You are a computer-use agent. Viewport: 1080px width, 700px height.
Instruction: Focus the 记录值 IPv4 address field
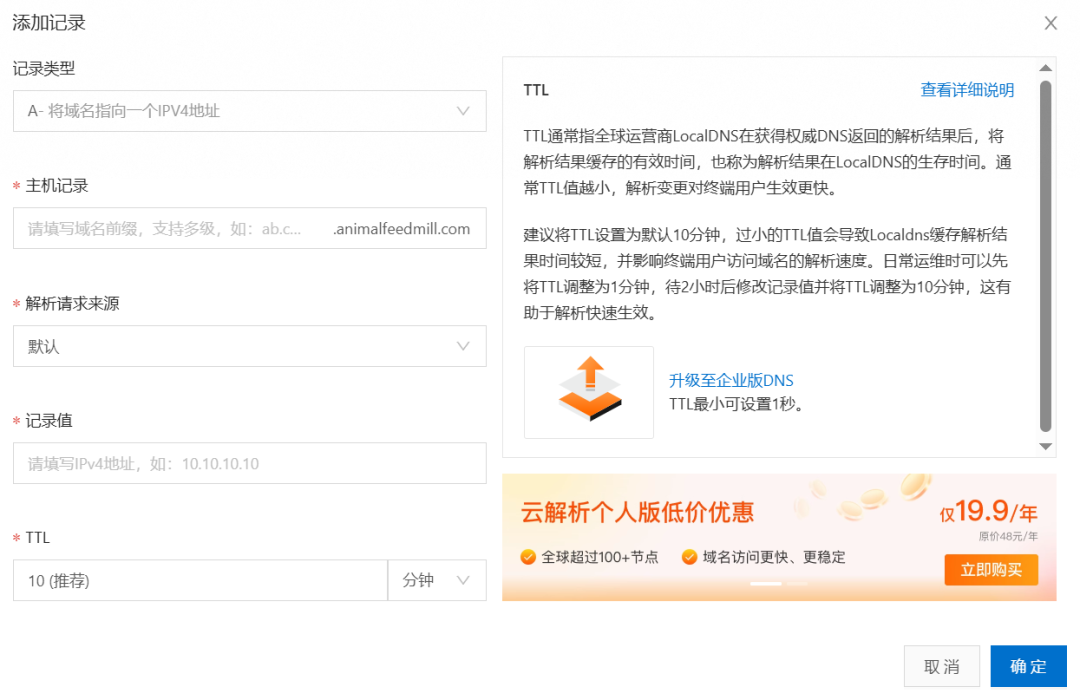pos(249,464)
